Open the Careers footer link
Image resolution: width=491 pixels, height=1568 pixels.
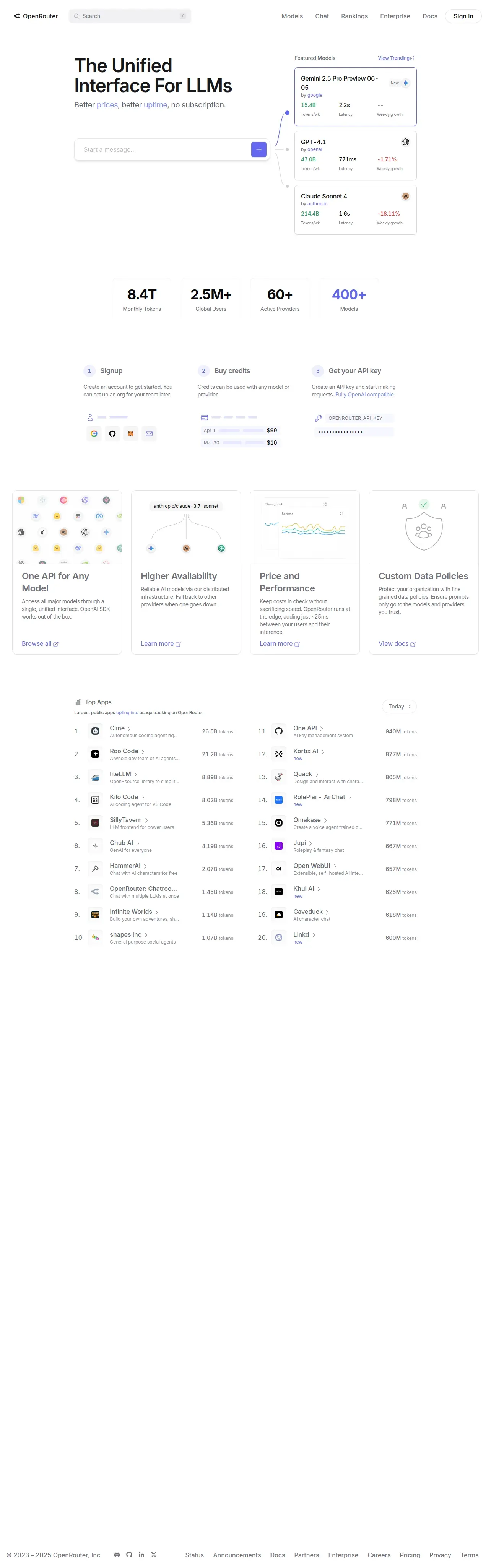[x=379, y=1555]
